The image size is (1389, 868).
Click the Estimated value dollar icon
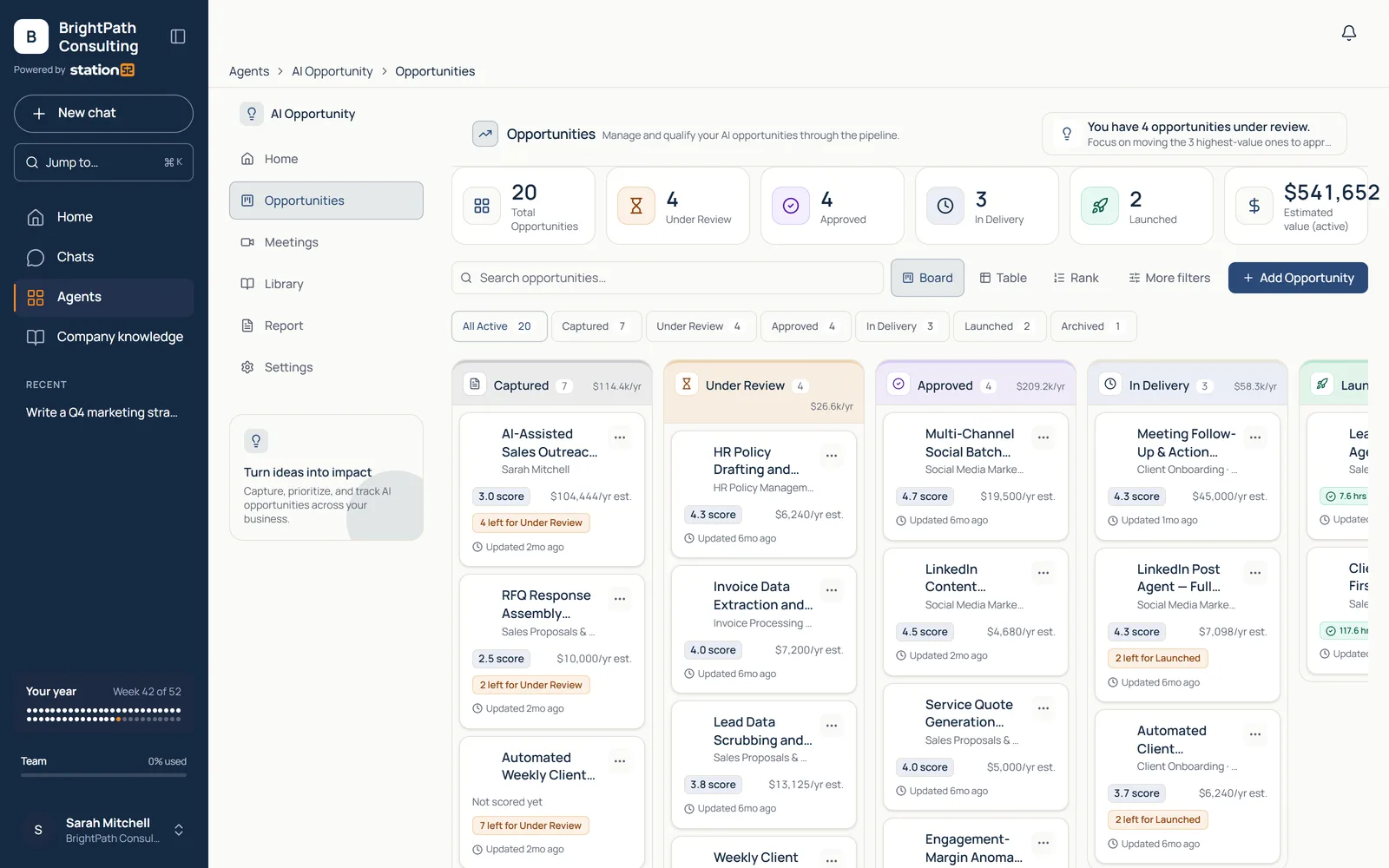pos(1254,206)
